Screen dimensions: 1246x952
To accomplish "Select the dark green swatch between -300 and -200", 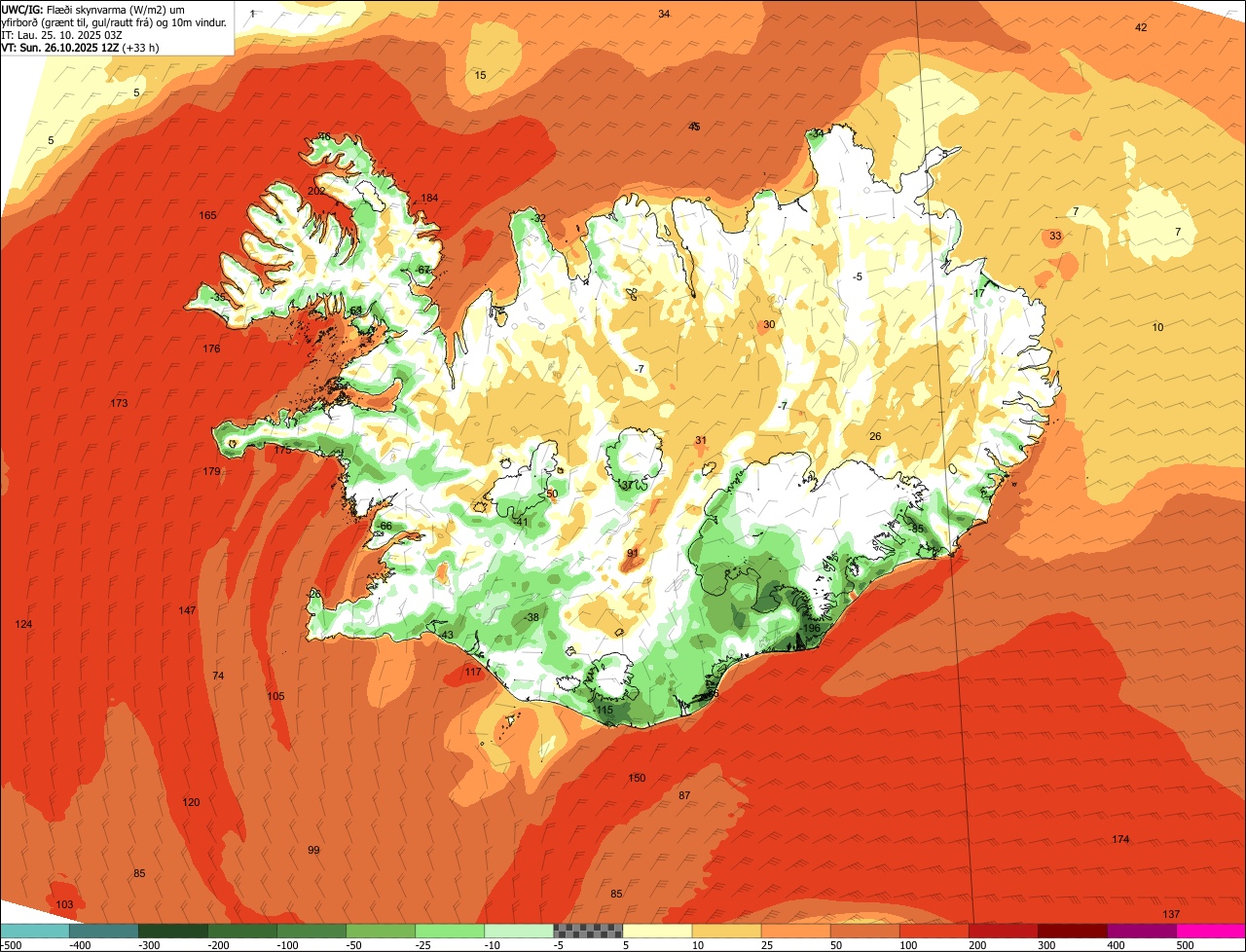I will tap(173, 931).
